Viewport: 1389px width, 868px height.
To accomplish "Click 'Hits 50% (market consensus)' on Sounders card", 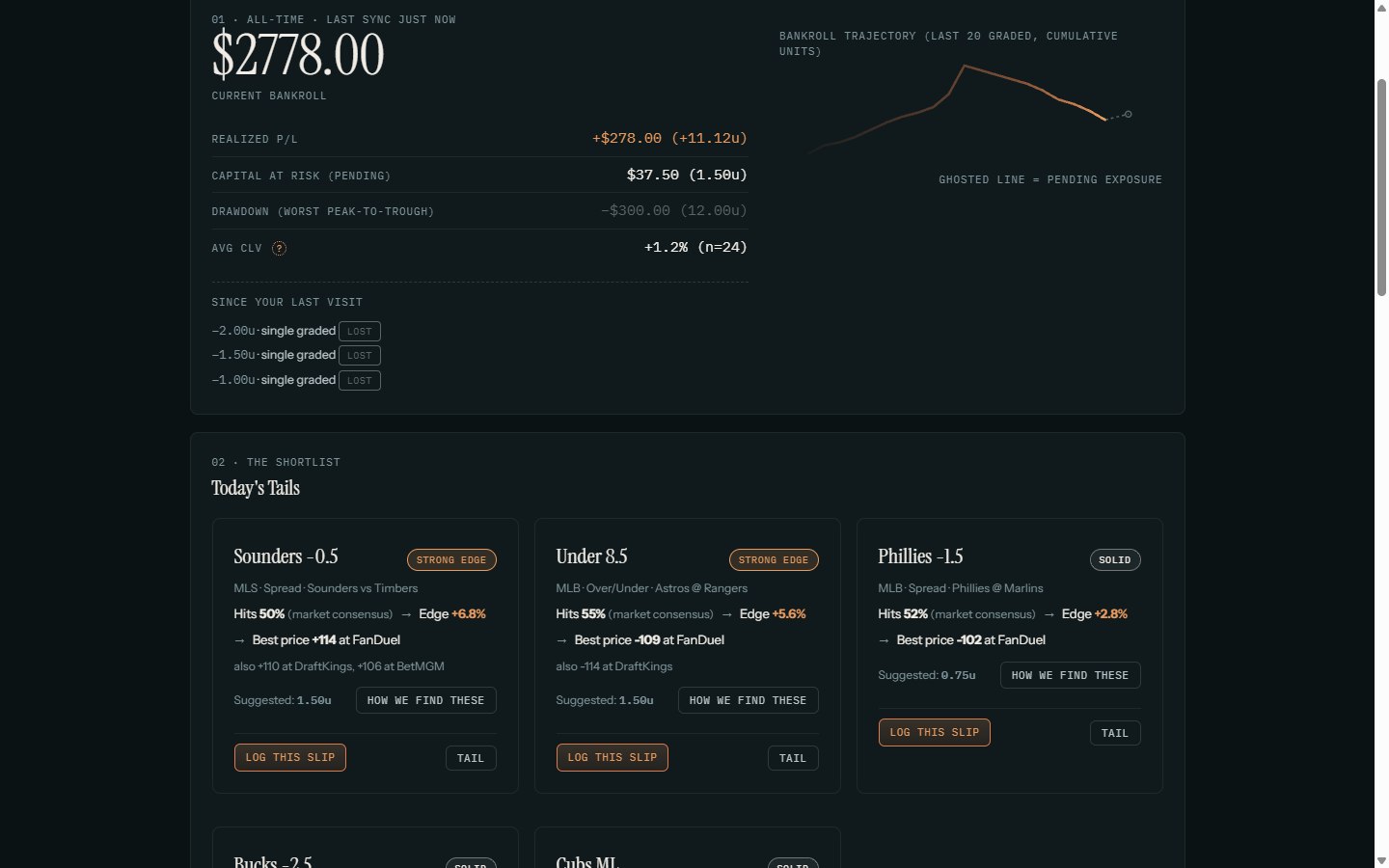I will (x=313, y=613).
